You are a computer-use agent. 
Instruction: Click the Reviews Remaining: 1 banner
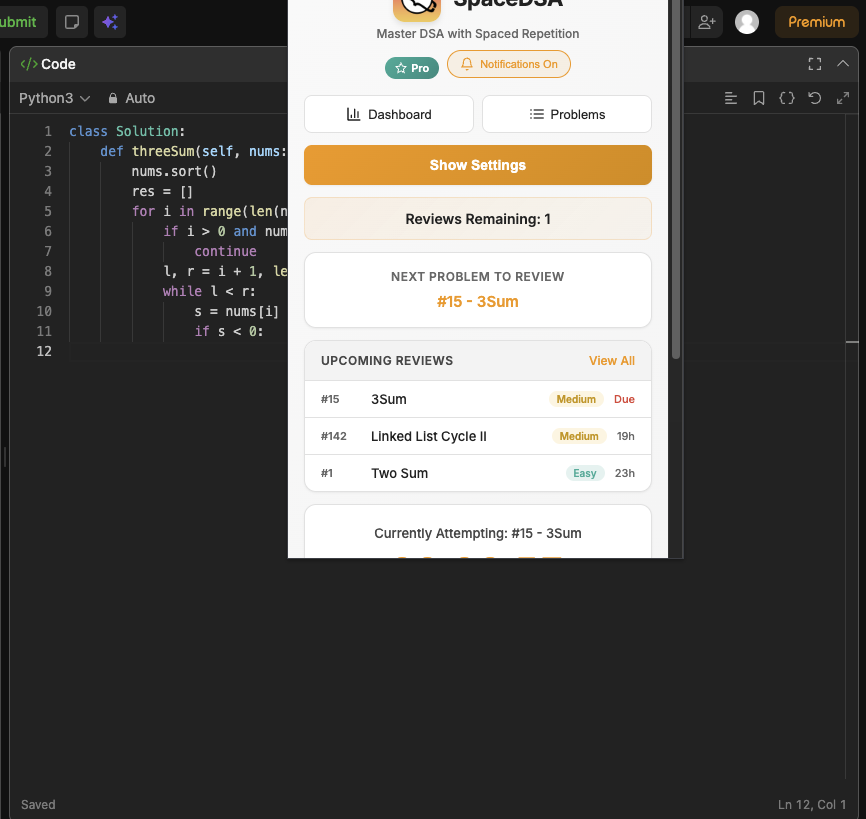(x=478, y=219)
